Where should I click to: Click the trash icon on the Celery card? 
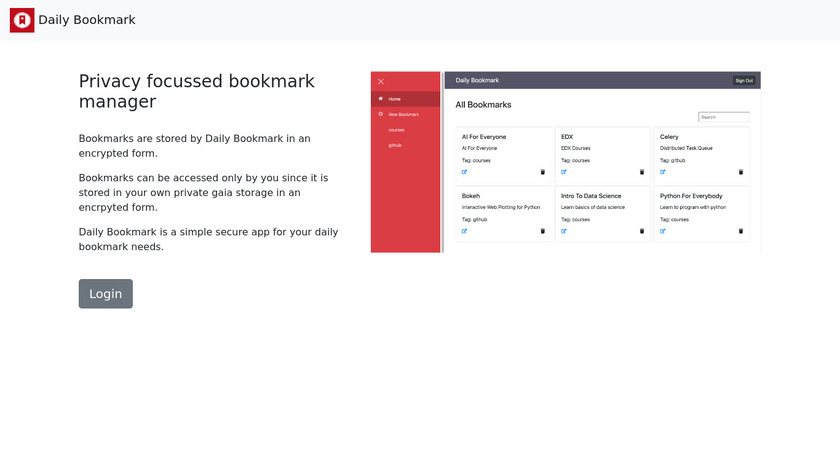(x=741, y=172)
